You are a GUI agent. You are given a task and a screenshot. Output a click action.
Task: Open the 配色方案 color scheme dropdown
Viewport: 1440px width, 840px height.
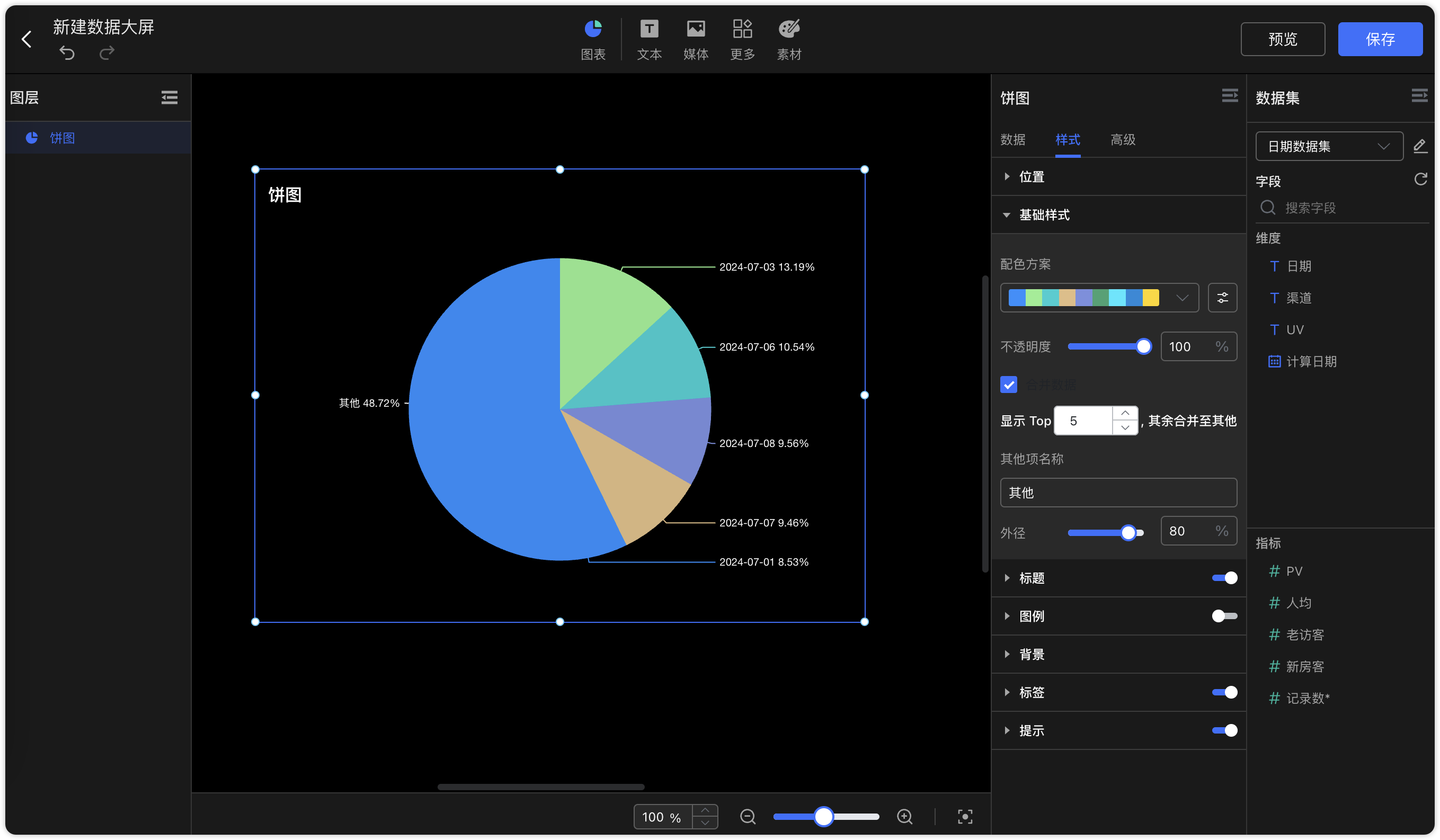point(1099,298)
